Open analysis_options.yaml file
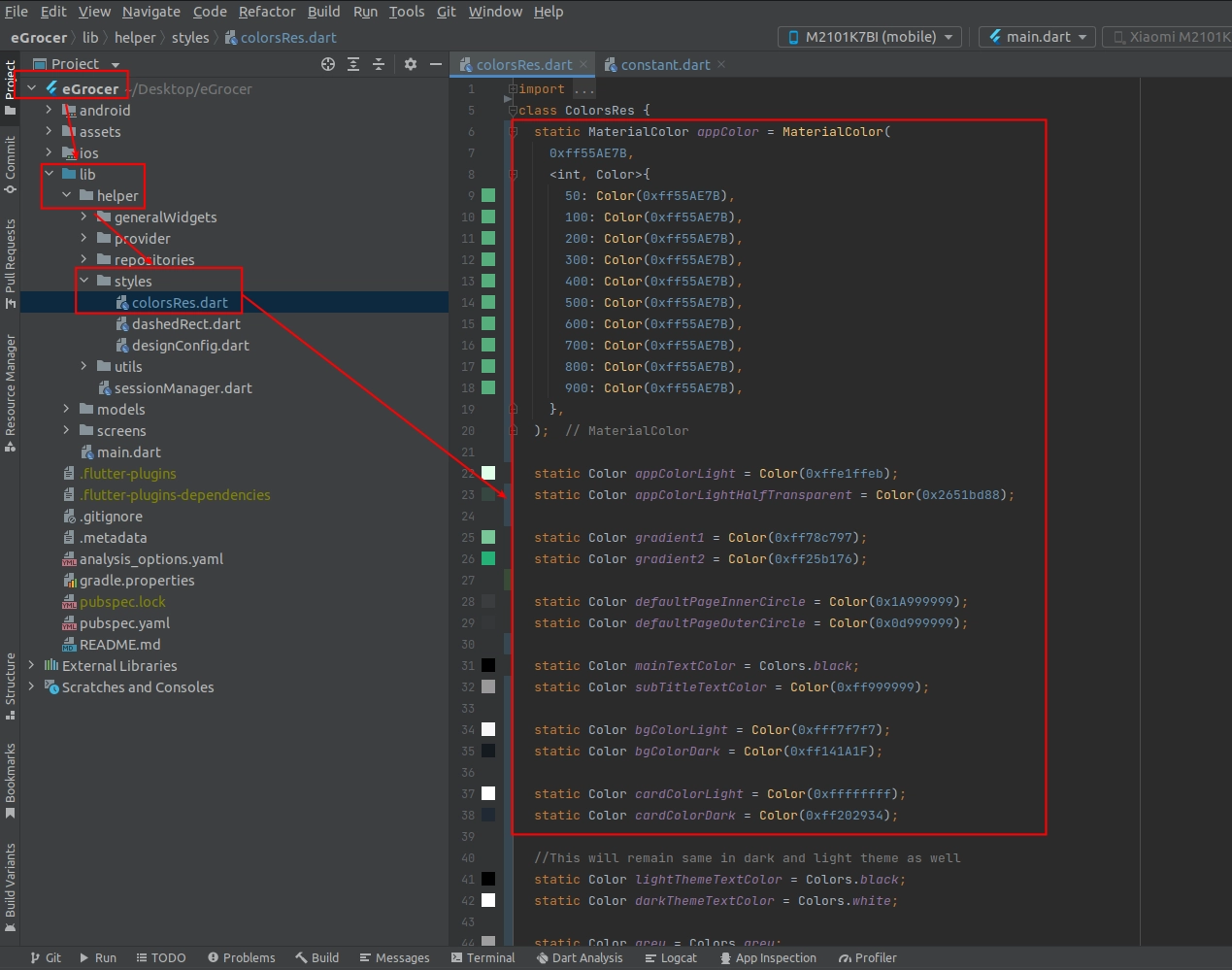Viewport: 1232px width, 970px height. [150, 558]
